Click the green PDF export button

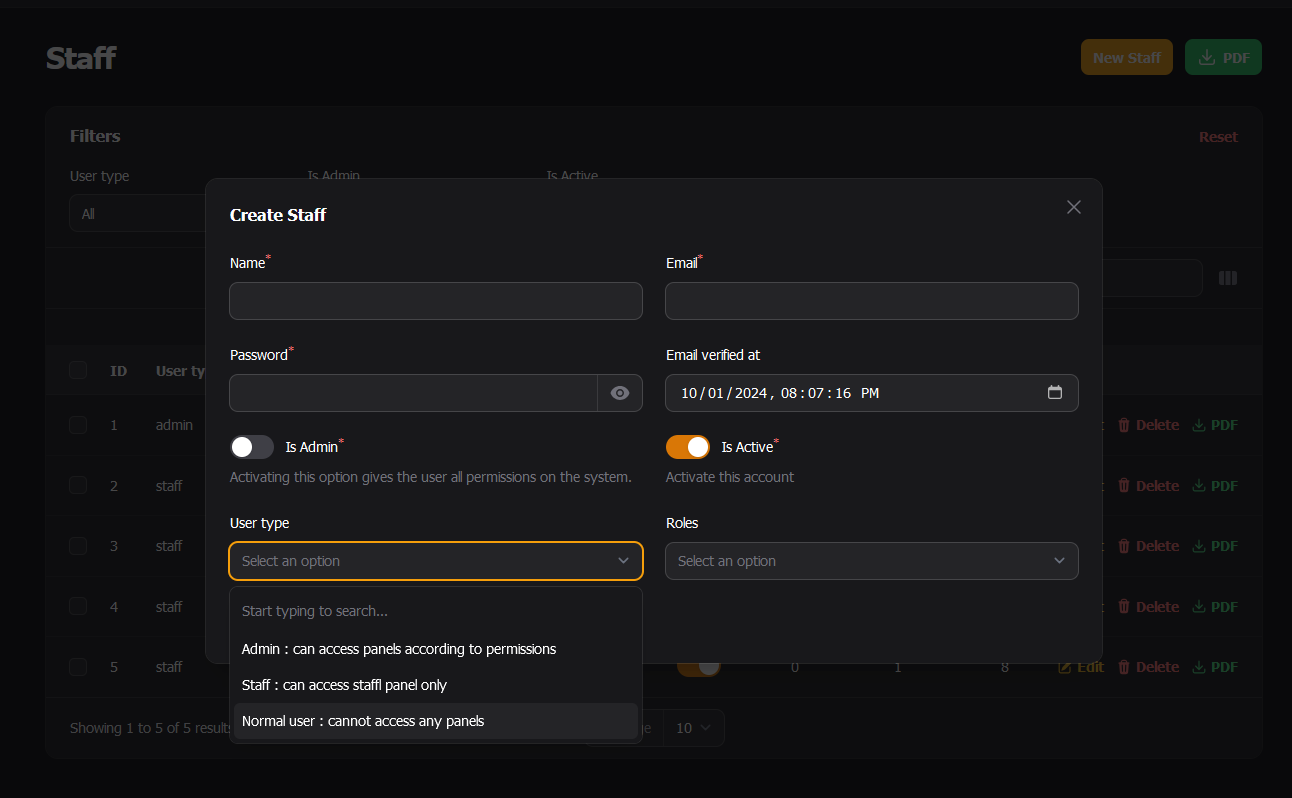[x=1223, y=58]
